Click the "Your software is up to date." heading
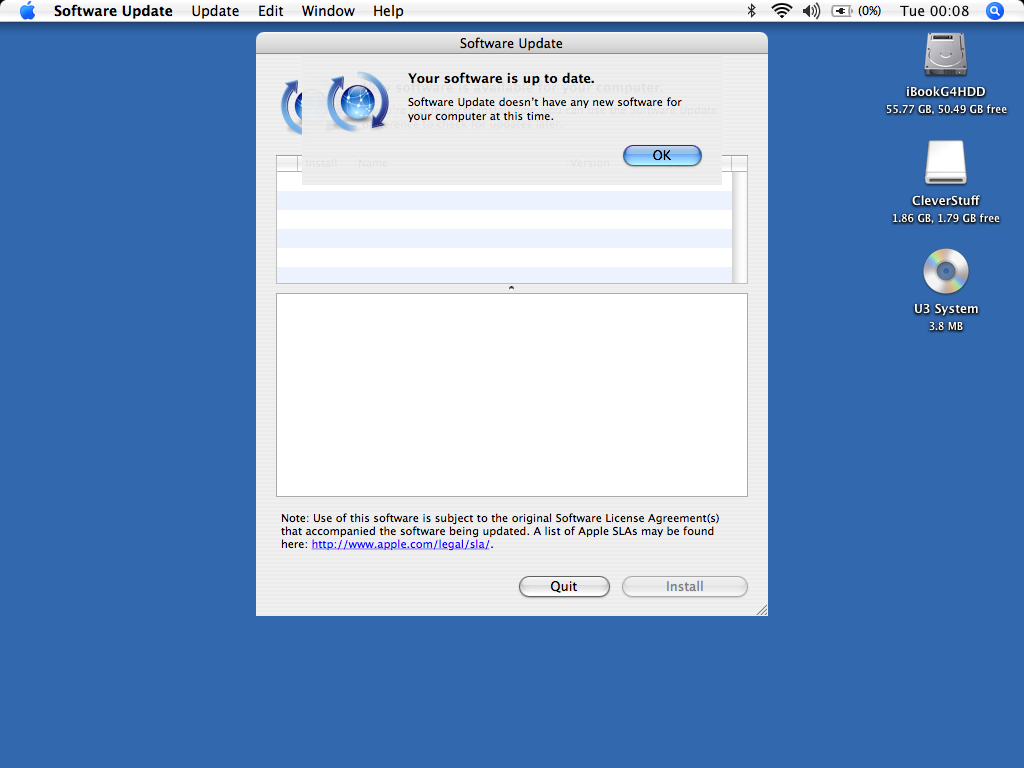This screenshot has width=1024, height=768. pyautogui.click(x=501, y=78)
